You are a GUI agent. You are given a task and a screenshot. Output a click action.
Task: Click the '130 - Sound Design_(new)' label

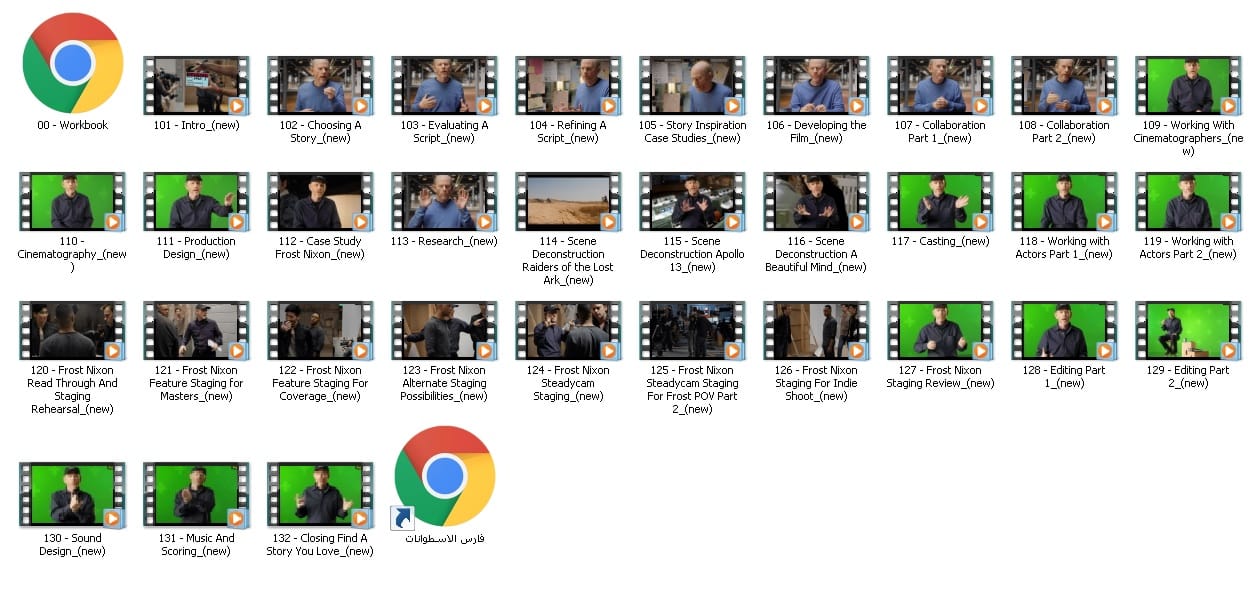click(x=72, y=545)
